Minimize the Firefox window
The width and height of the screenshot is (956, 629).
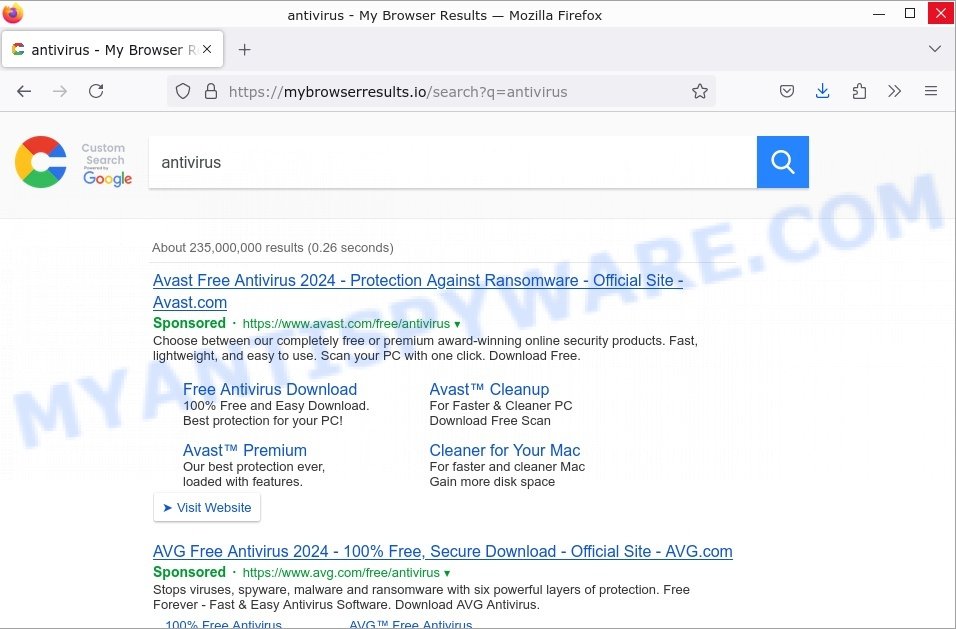tap(879, 14)
